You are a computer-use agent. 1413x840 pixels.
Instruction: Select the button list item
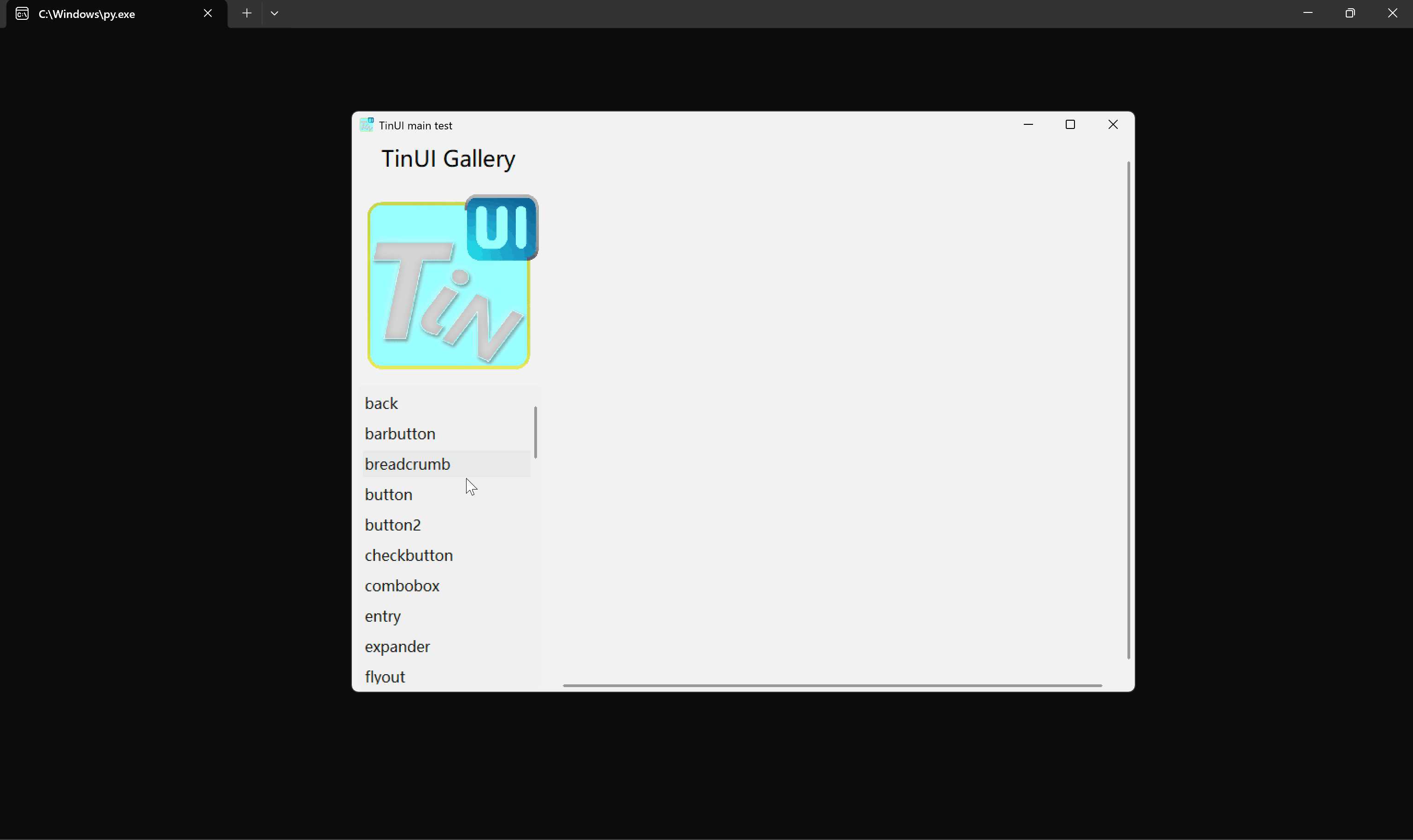point(388,495)
